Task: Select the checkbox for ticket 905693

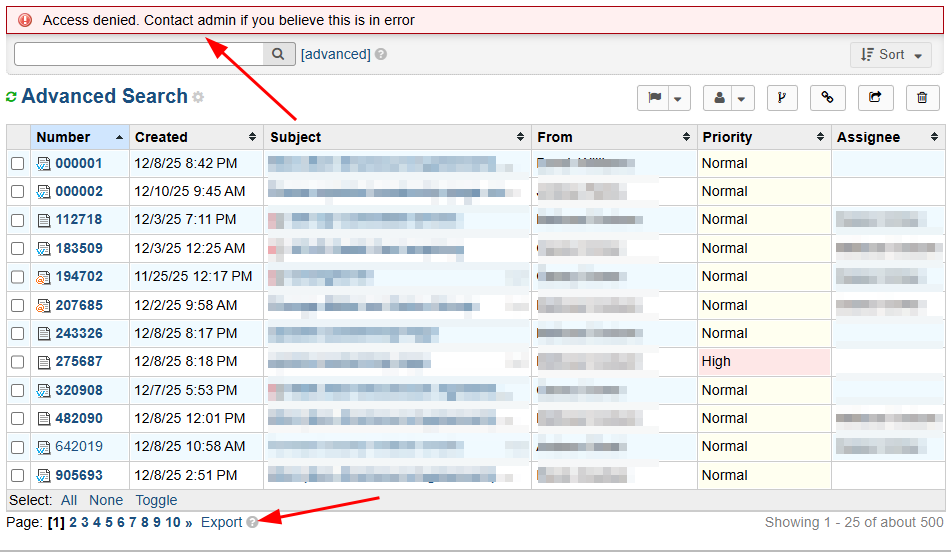Action: [x=18, y=476]
